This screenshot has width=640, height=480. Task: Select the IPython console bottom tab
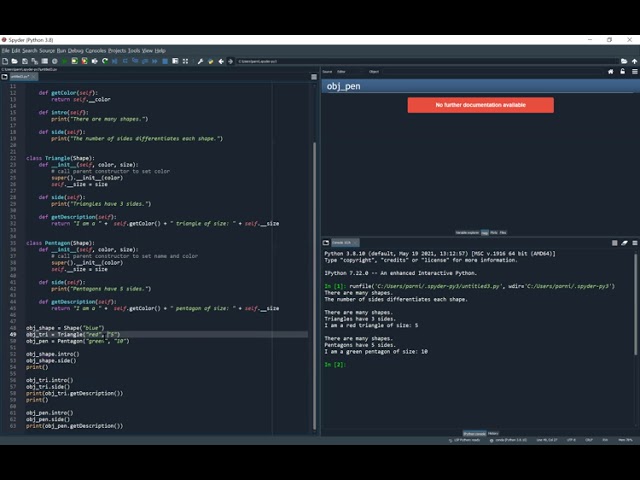click(474, 433)
